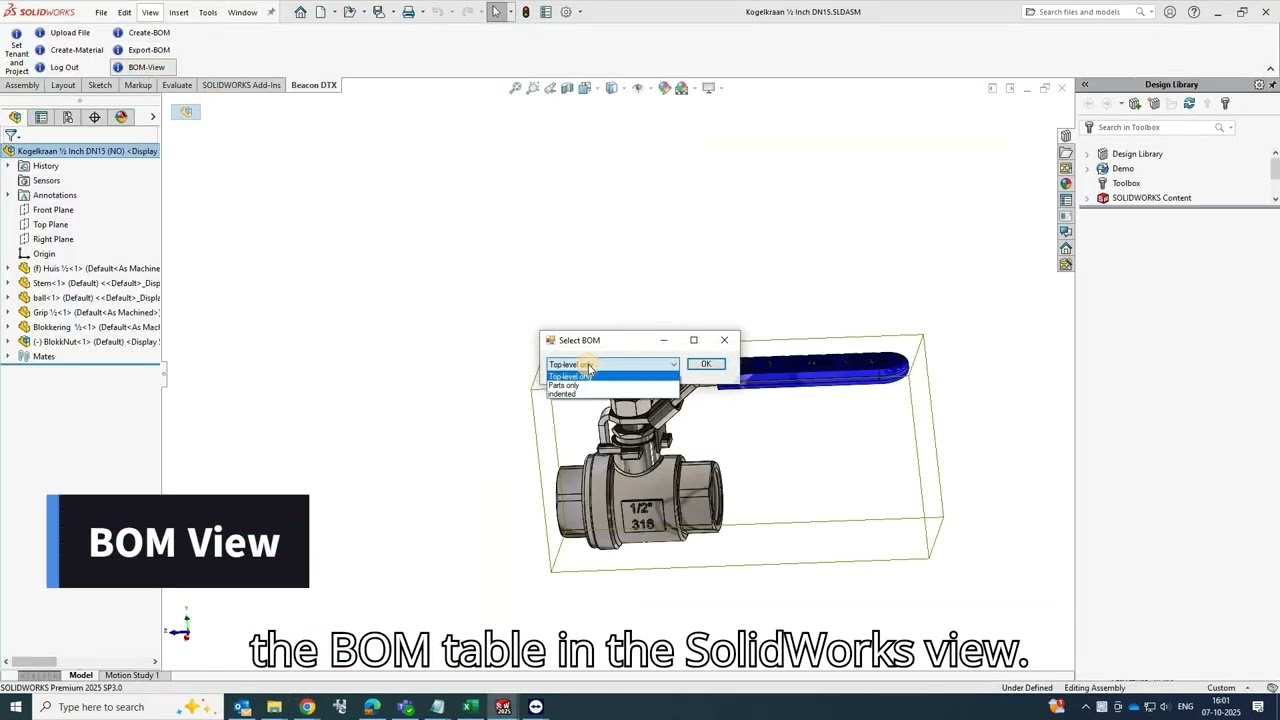Click the Rebuild traffic light icon
This screenshot has height=720, width=1280.
point(526,12)
